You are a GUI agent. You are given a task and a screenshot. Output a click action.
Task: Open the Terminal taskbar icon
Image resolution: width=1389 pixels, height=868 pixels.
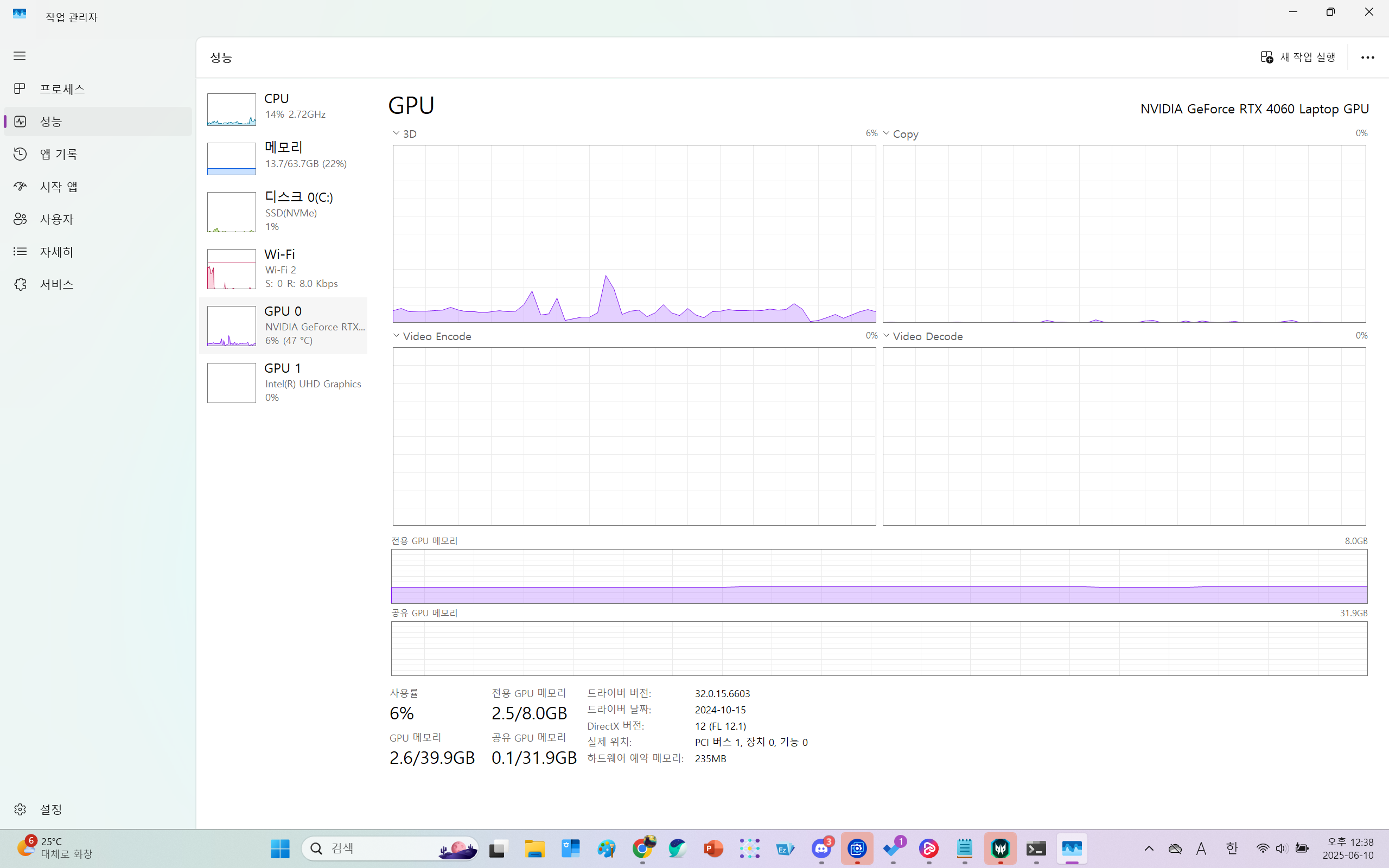1036,848
